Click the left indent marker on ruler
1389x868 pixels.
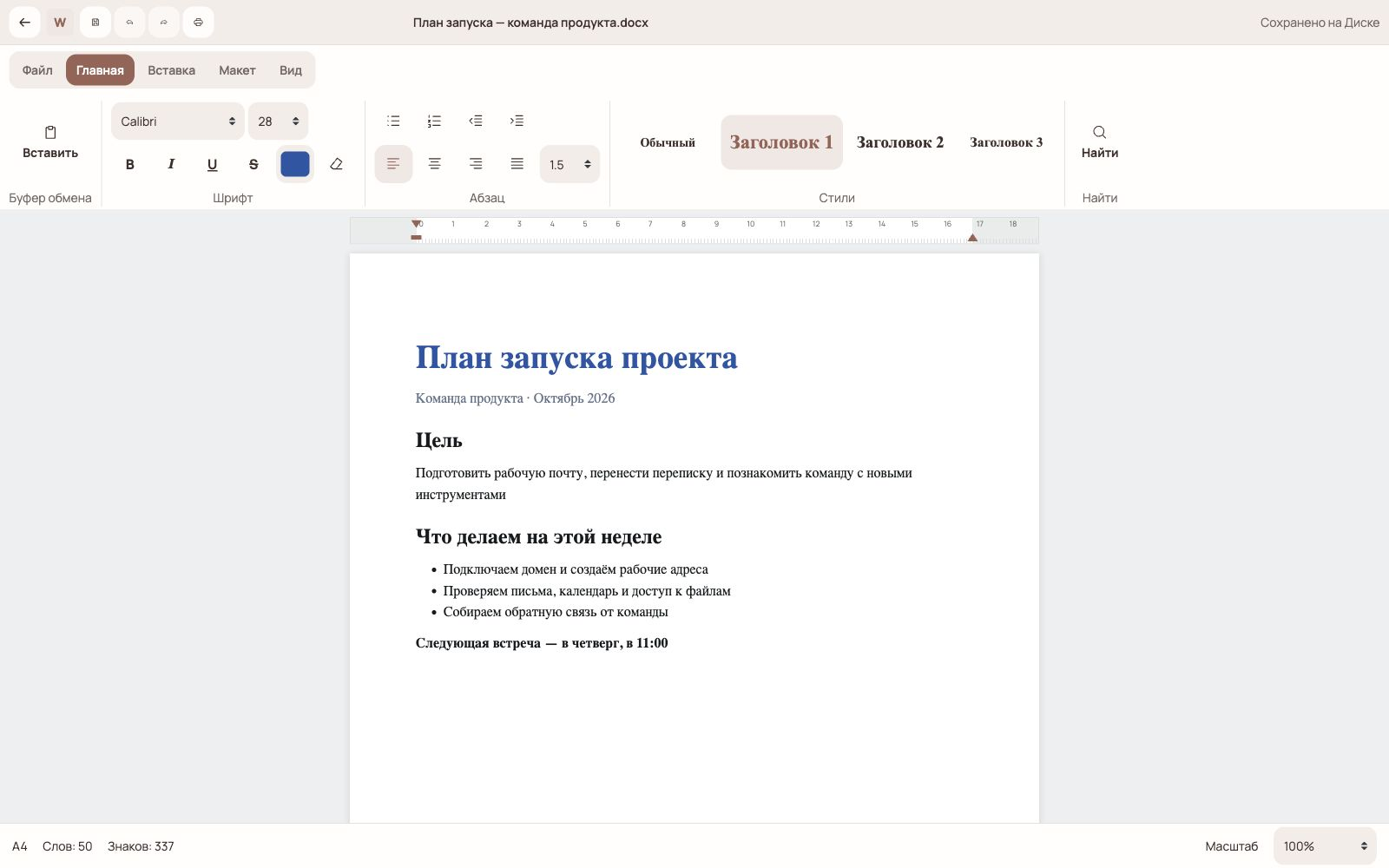coord(417,237)
